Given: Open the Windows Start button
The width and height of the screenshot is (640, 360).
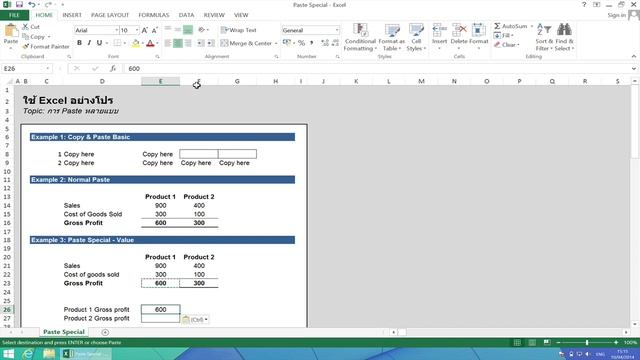Looking at the screenshot, I should (x=8, y=353).
